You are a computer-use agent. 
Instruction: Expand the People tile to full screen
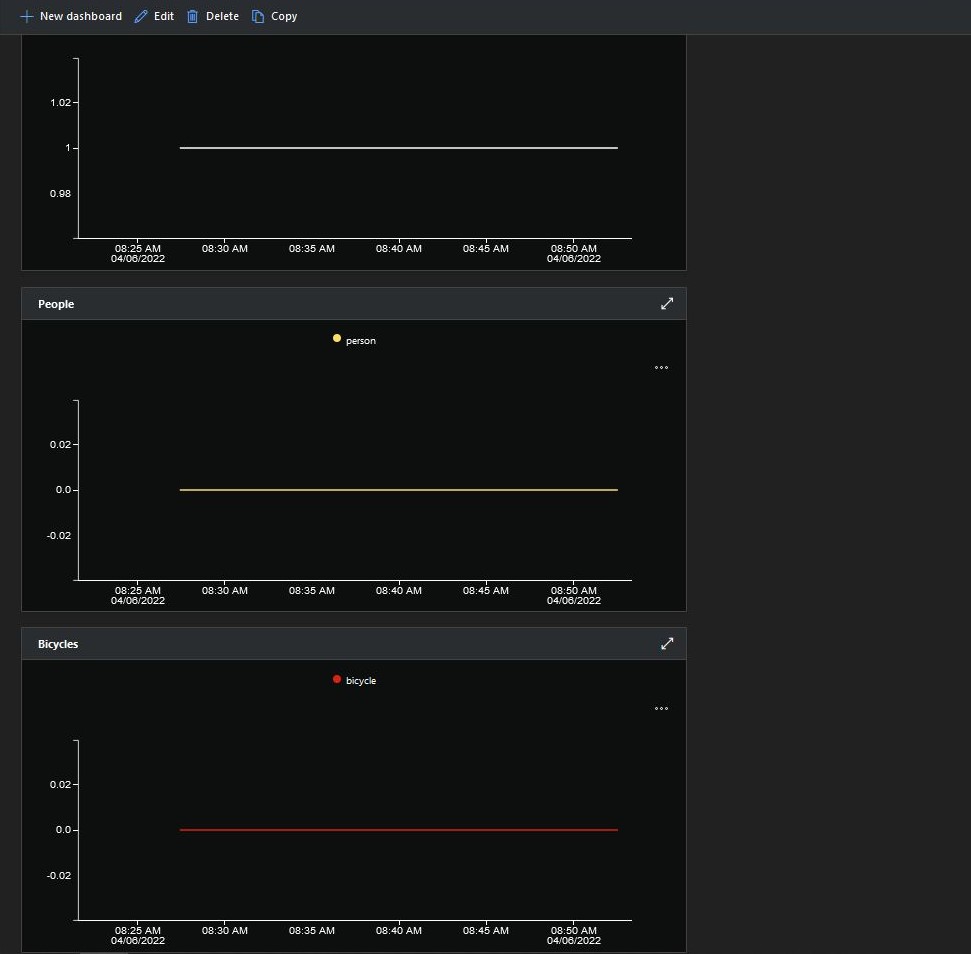(667, 304)
